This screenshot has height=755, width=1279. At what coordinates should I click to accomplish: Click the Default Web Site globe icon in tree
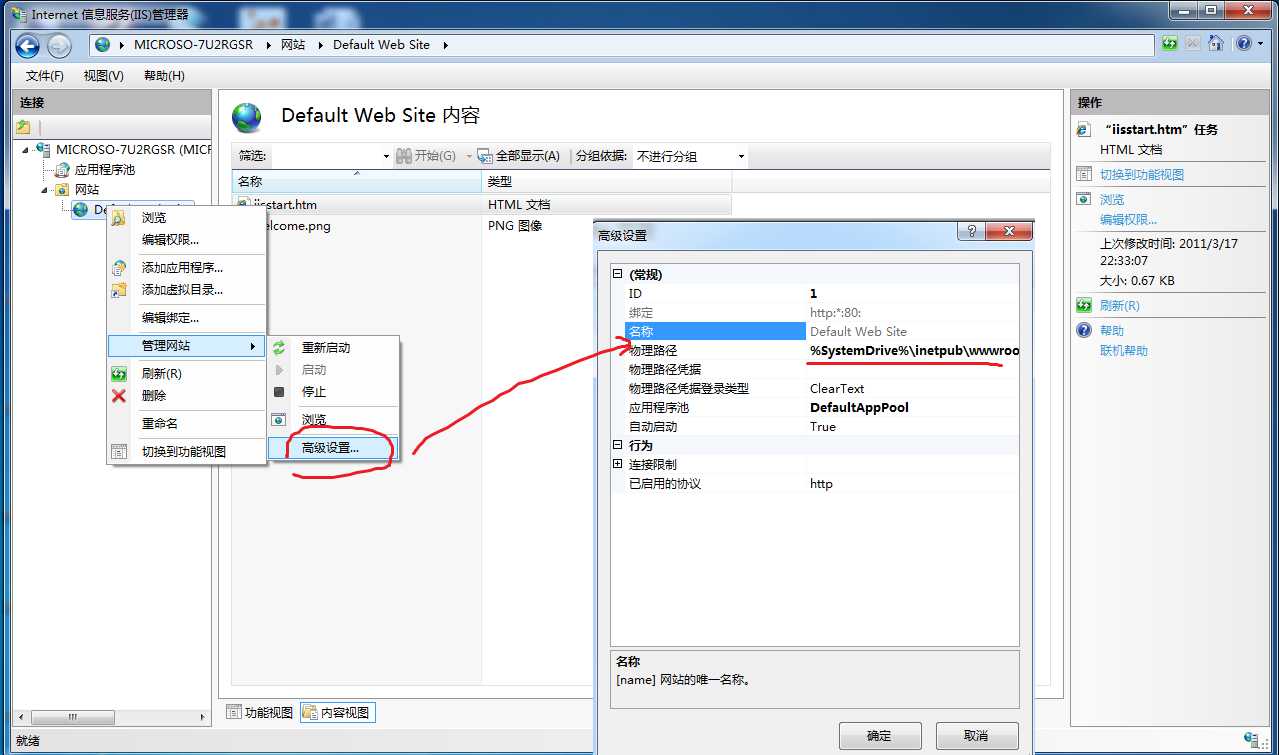point(80,209)
